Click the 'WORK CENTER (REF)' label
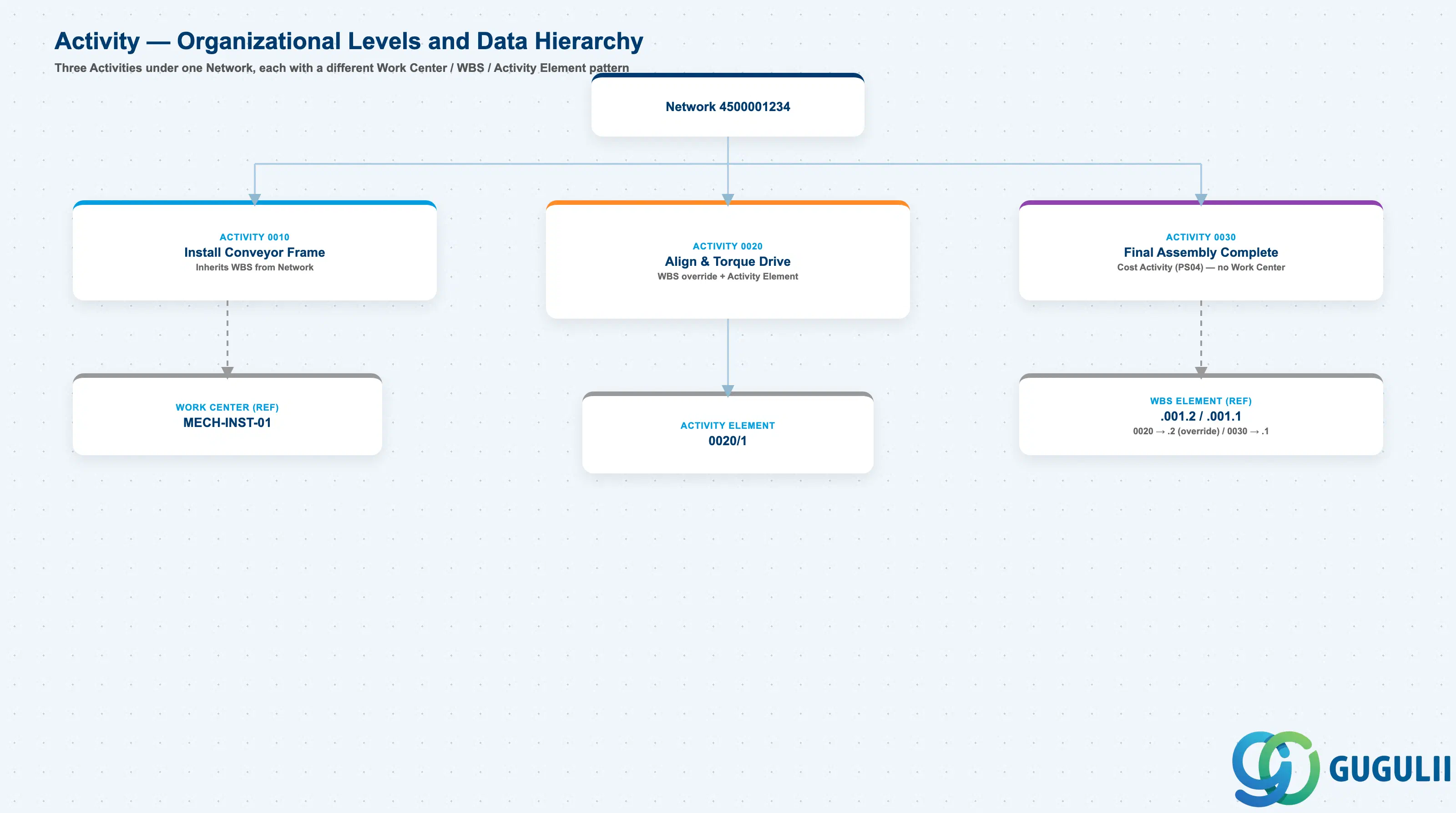 [227, 407]
